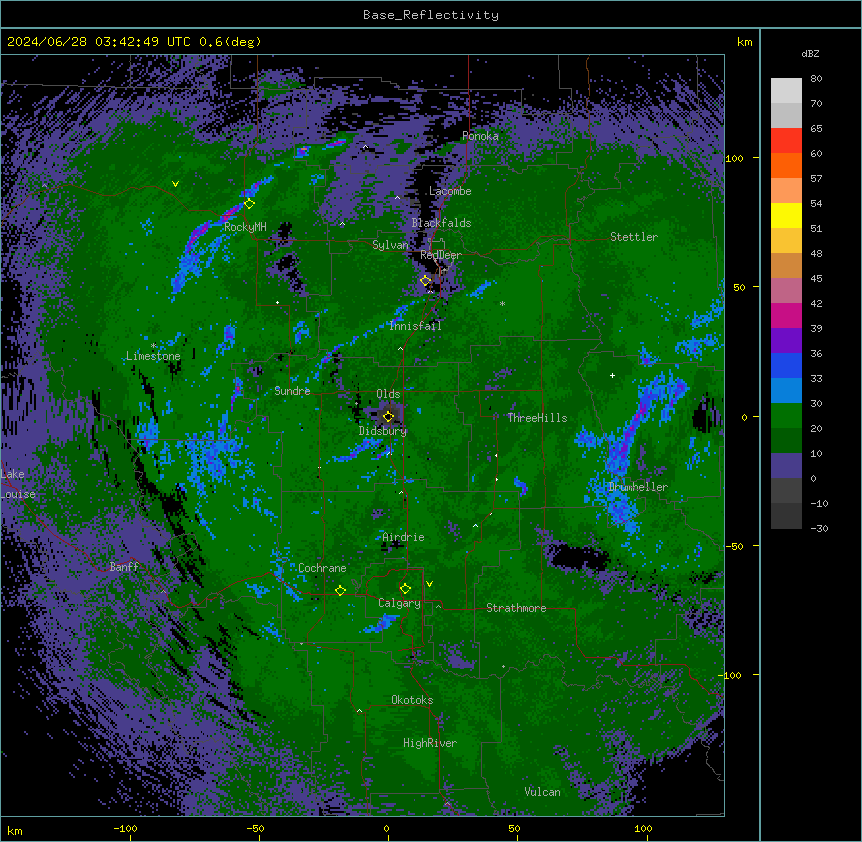Click the Calgary city label
862x842 pixels.
[400, 603]
